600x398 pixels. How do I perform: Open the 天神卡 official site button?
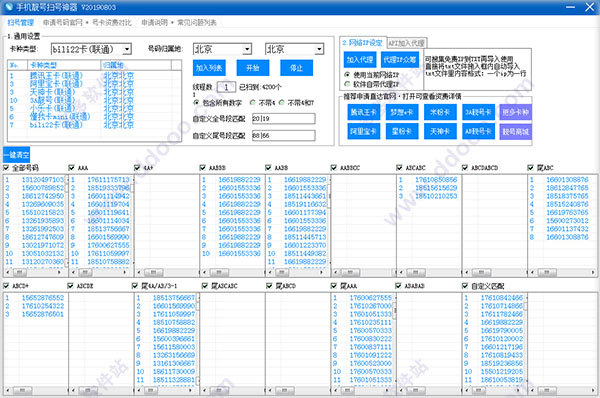click(x=440, y=131)
